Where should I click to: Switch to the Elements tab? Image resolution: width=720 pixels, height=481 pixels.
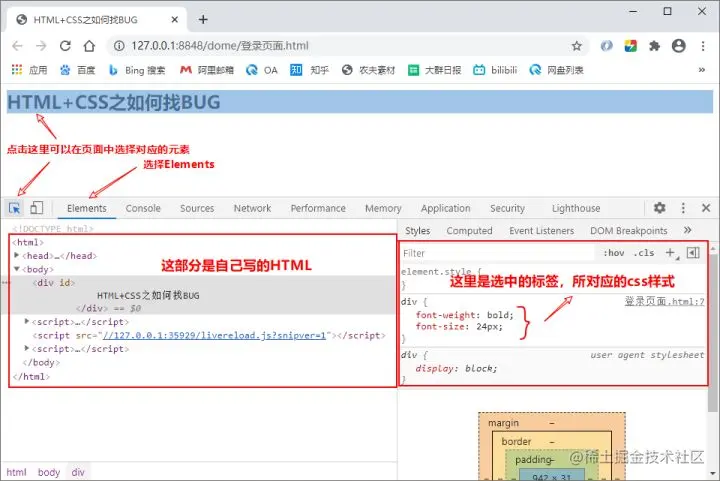click(86, 208)
